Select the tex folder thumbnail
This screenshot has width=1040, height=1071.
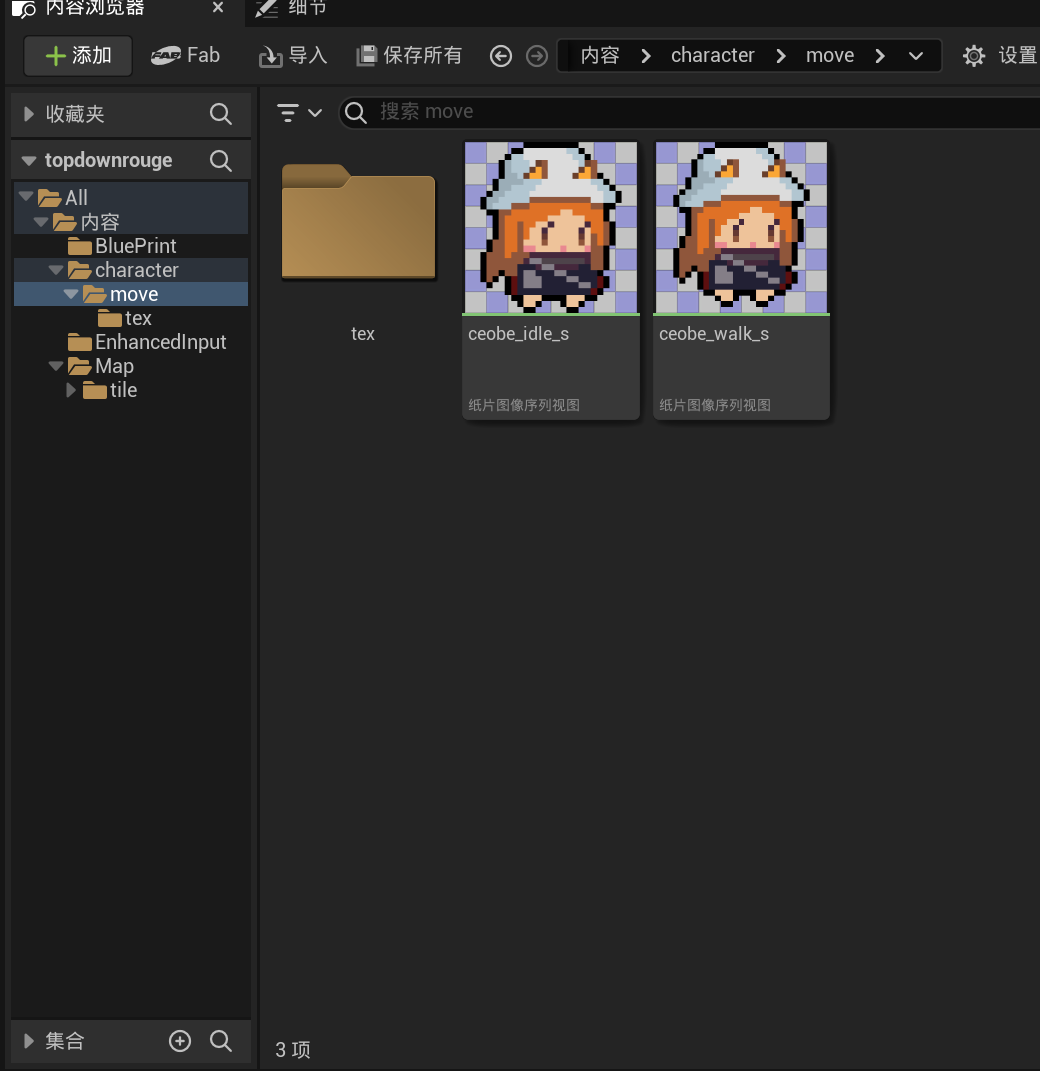point(359,221)
